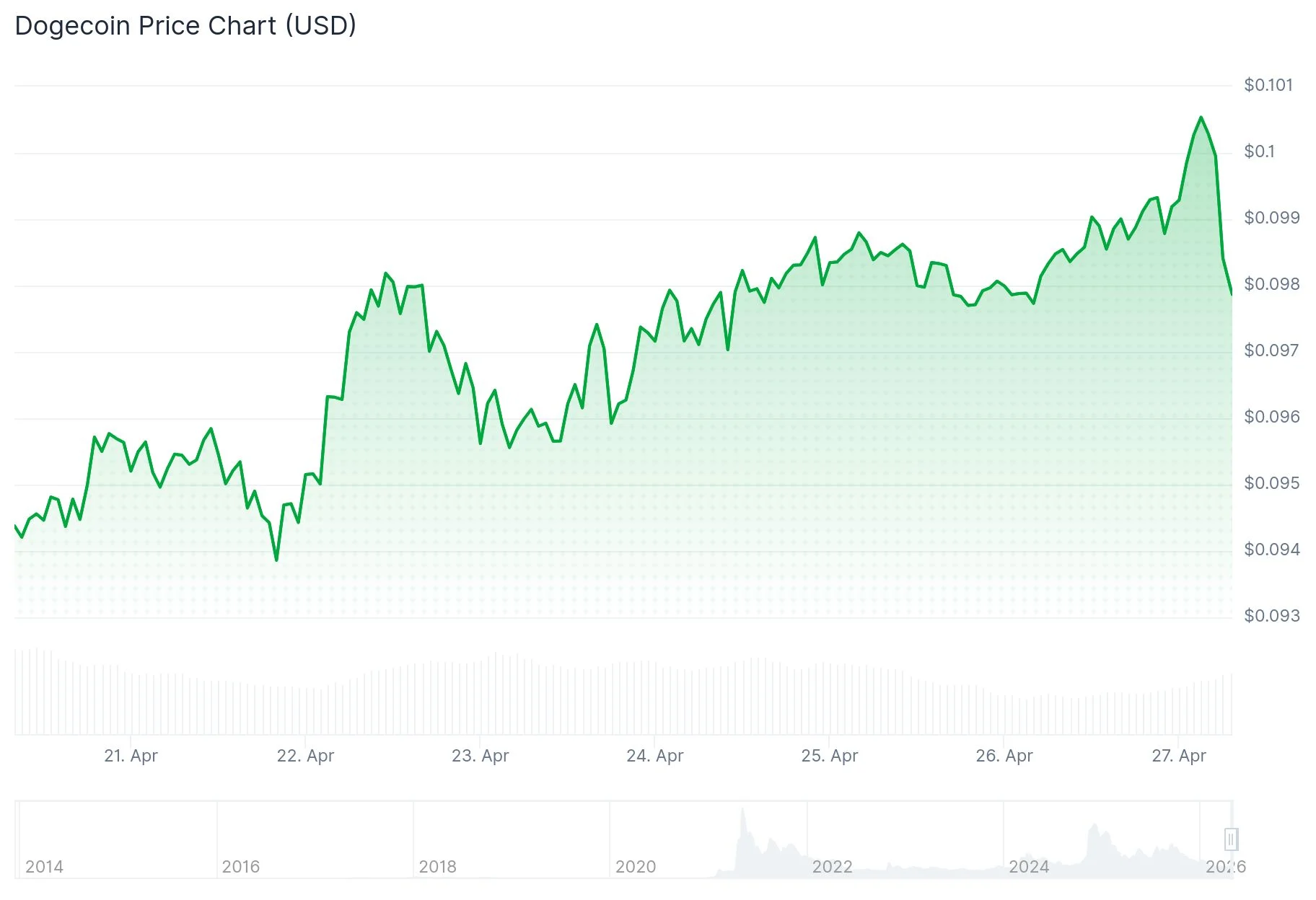Click the 2014 year in navigator
Screen dimensions: 1316x900
[x=44, y=867]
